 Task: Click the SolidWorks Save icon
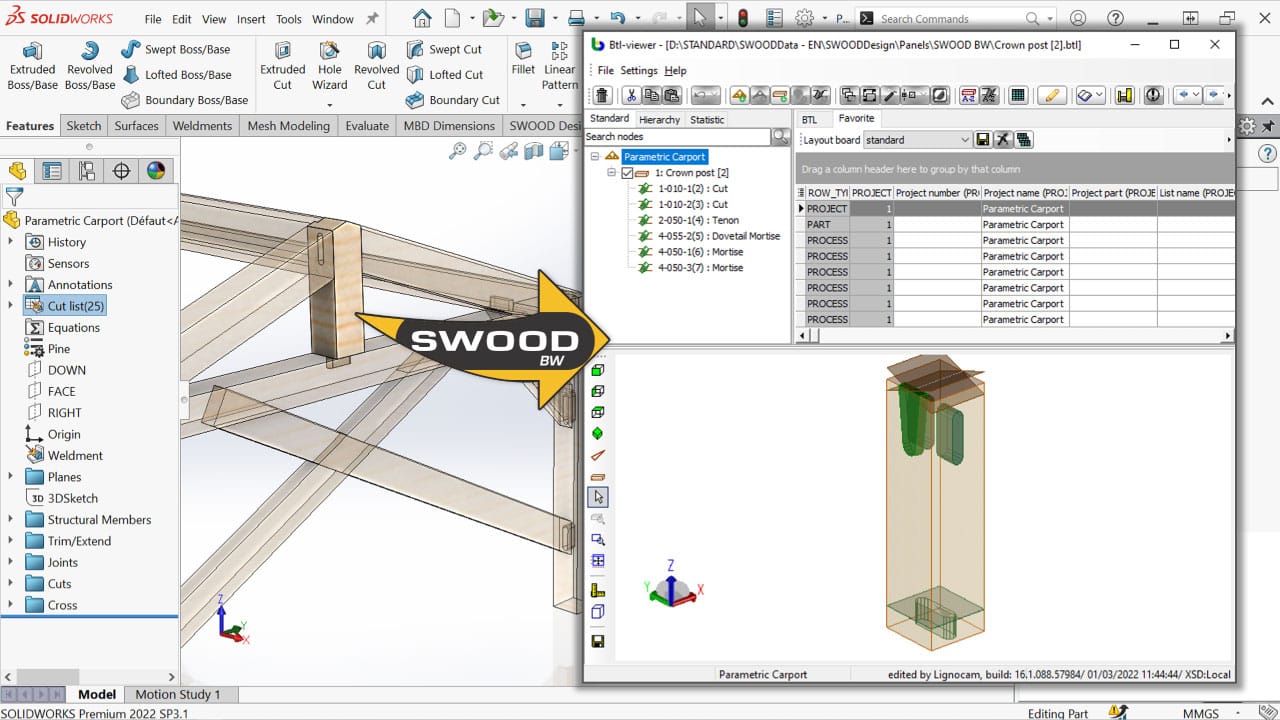[x=535, y=18]
